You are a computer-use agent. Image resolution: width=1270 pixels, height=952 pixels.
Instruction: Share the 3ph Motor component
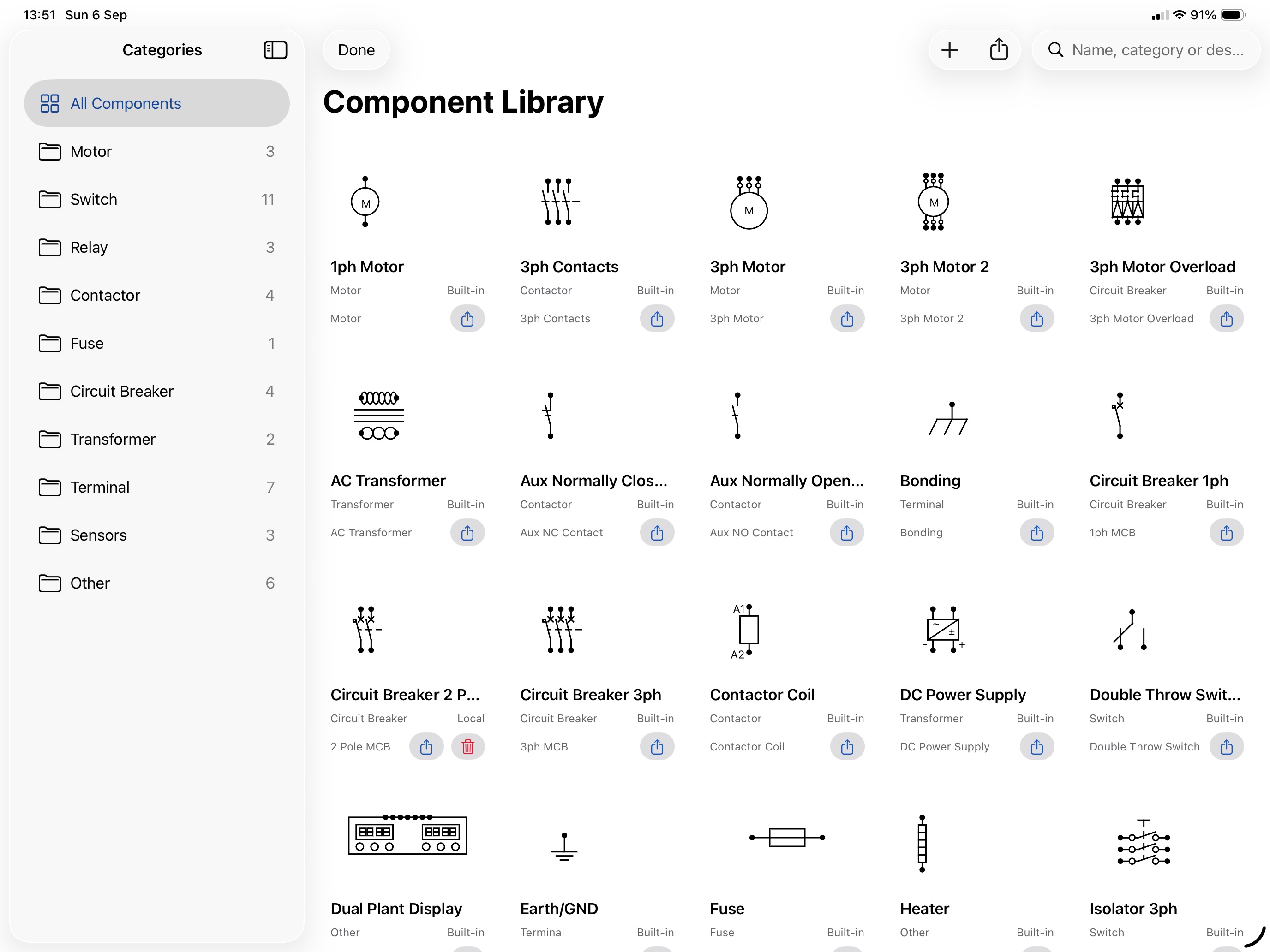click(847, 318)
